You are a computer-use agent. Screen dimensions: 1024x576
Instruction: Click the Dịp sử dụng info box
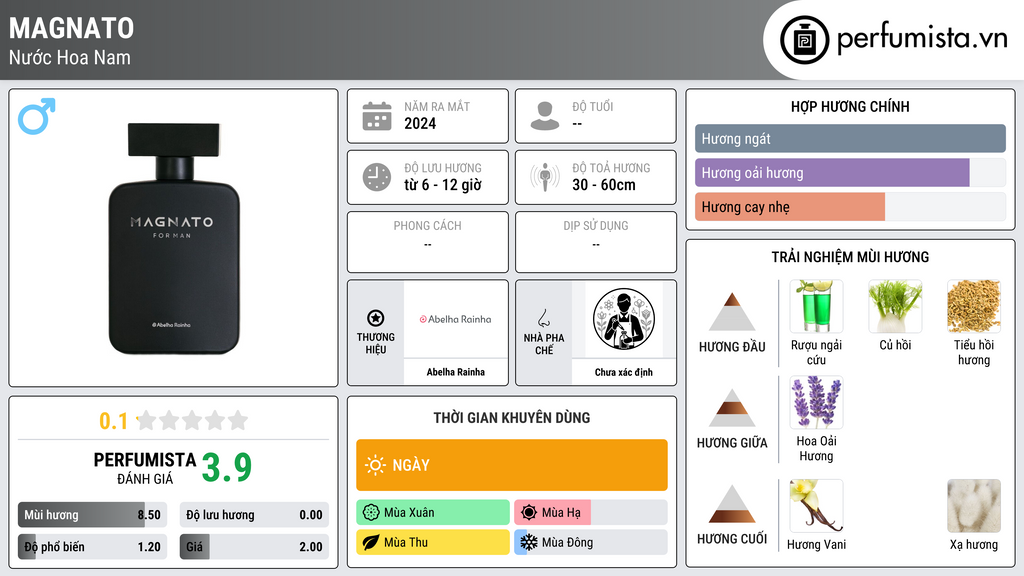596,242
